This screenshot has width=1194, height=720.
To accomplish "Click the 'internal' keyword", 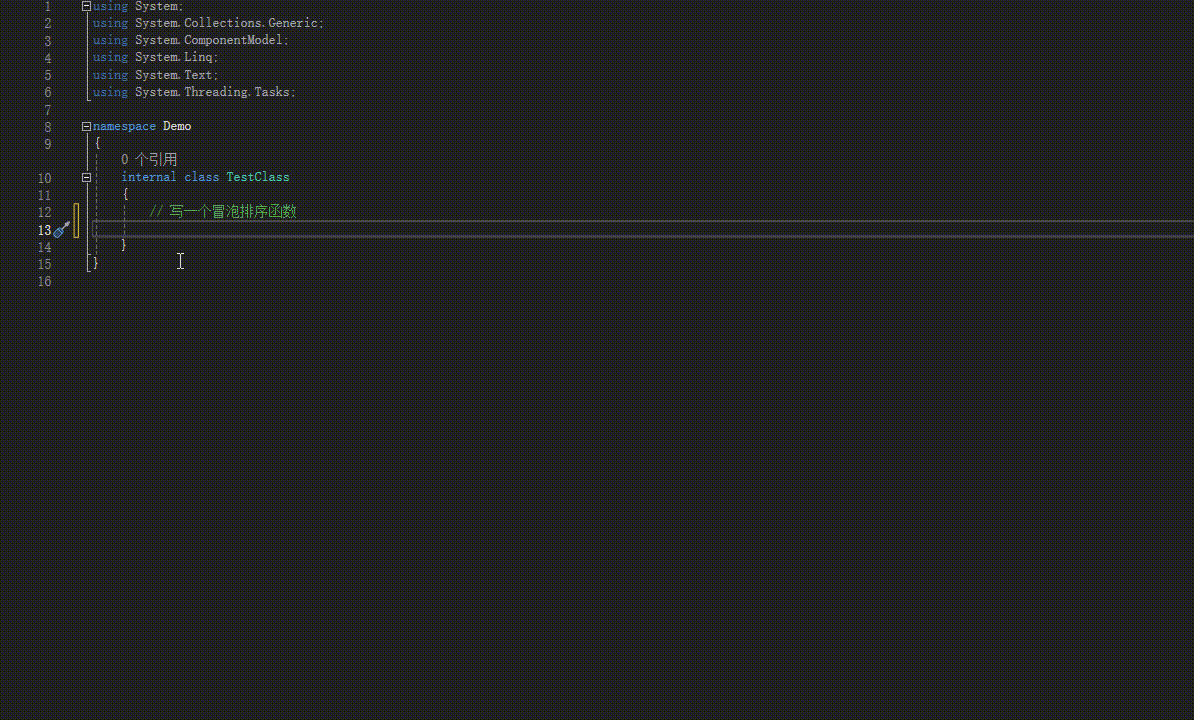I will (x=148, y=177).
